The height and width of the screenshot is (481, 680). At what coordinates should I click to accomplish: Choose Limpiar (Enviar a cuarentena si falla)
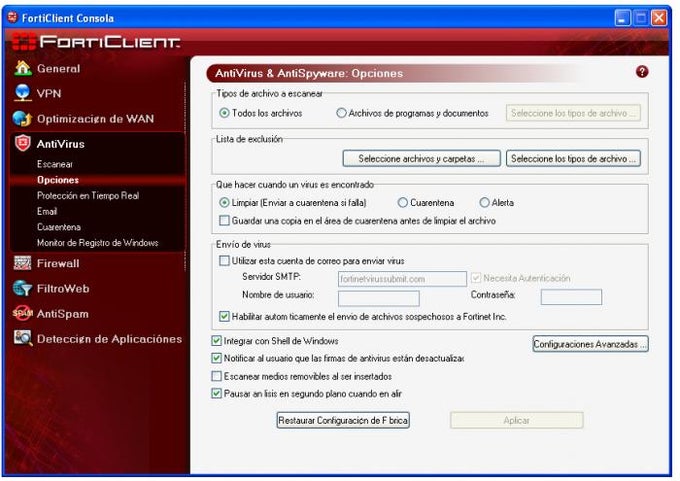[224, 202]
